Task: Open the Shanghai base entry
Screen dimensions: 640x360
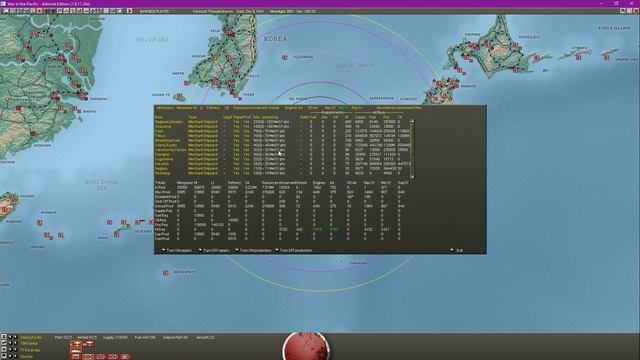Action: coord(162,155)
